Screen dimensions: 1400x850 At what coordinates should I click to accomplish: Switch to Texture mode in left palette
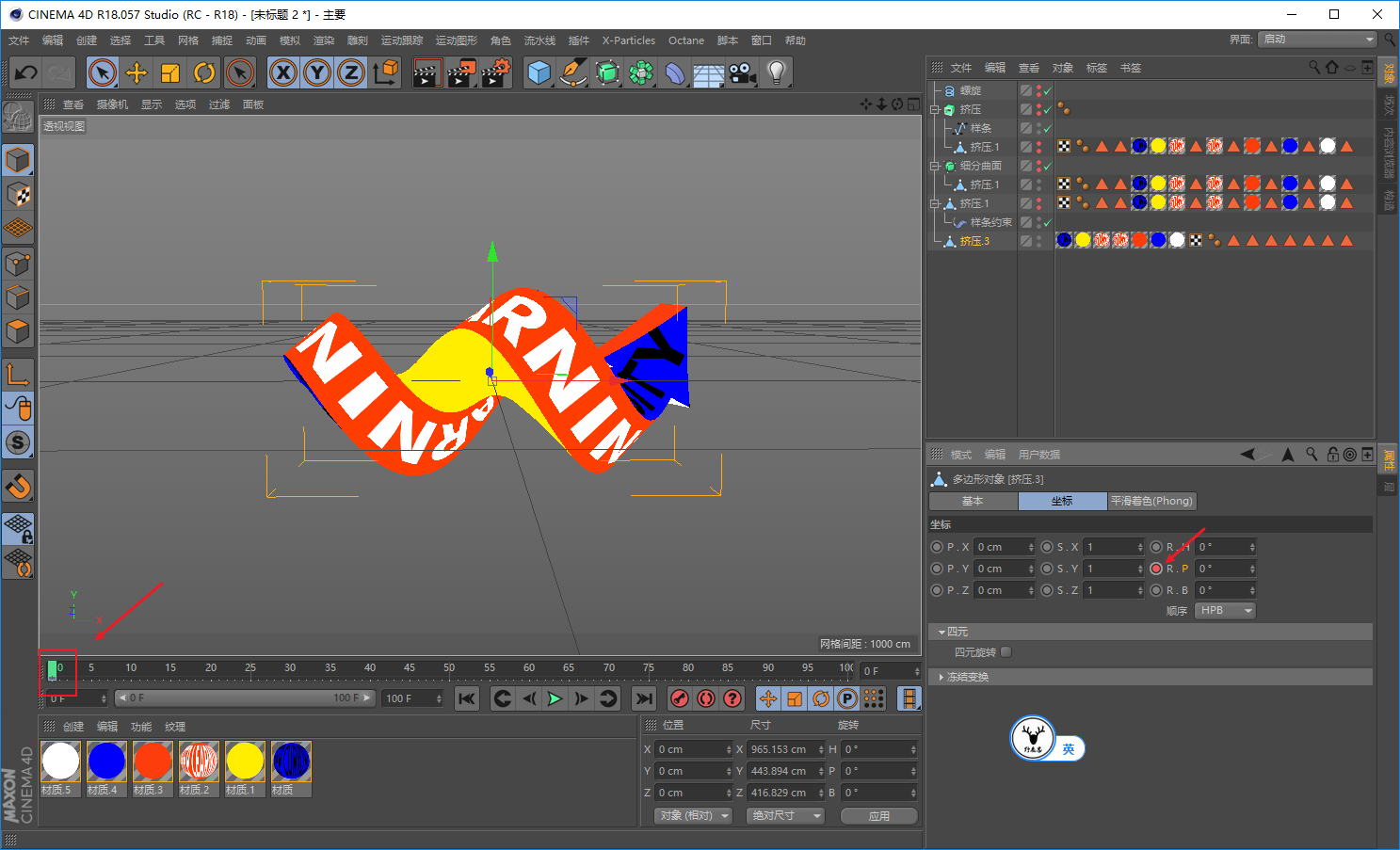tap(18, 195)
